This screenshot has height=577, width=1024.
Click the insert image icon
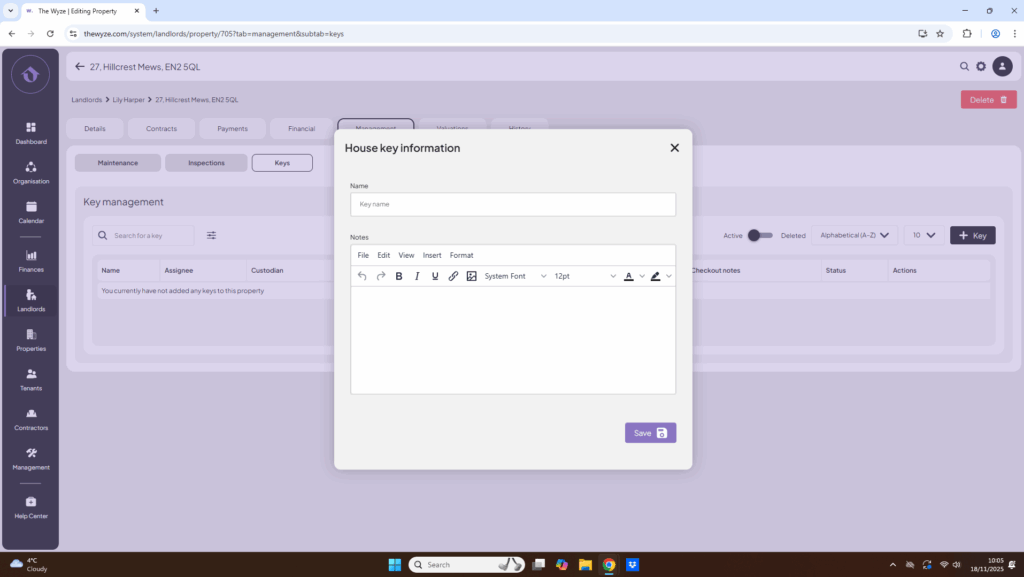click(x=471, y=276)
